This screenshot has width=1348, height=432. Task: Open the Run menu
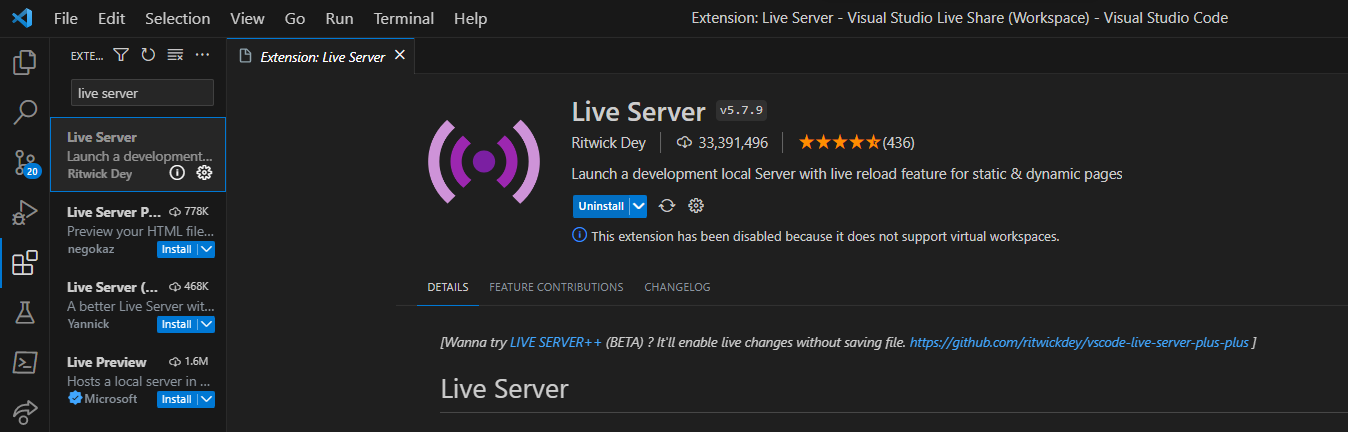(339, 18)
